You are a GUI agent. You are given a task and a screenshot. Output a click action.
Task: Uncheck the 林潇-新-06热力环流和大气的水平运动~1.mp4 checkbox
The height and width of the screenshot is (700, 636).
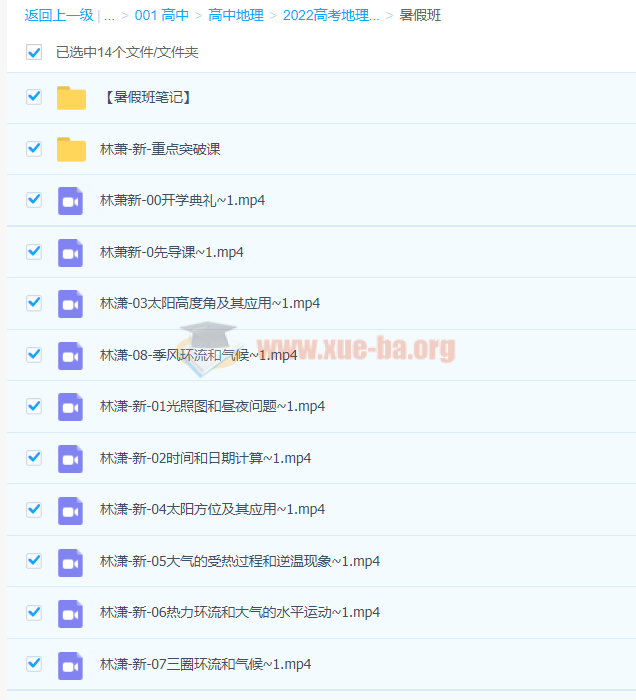tap(34, 612)
